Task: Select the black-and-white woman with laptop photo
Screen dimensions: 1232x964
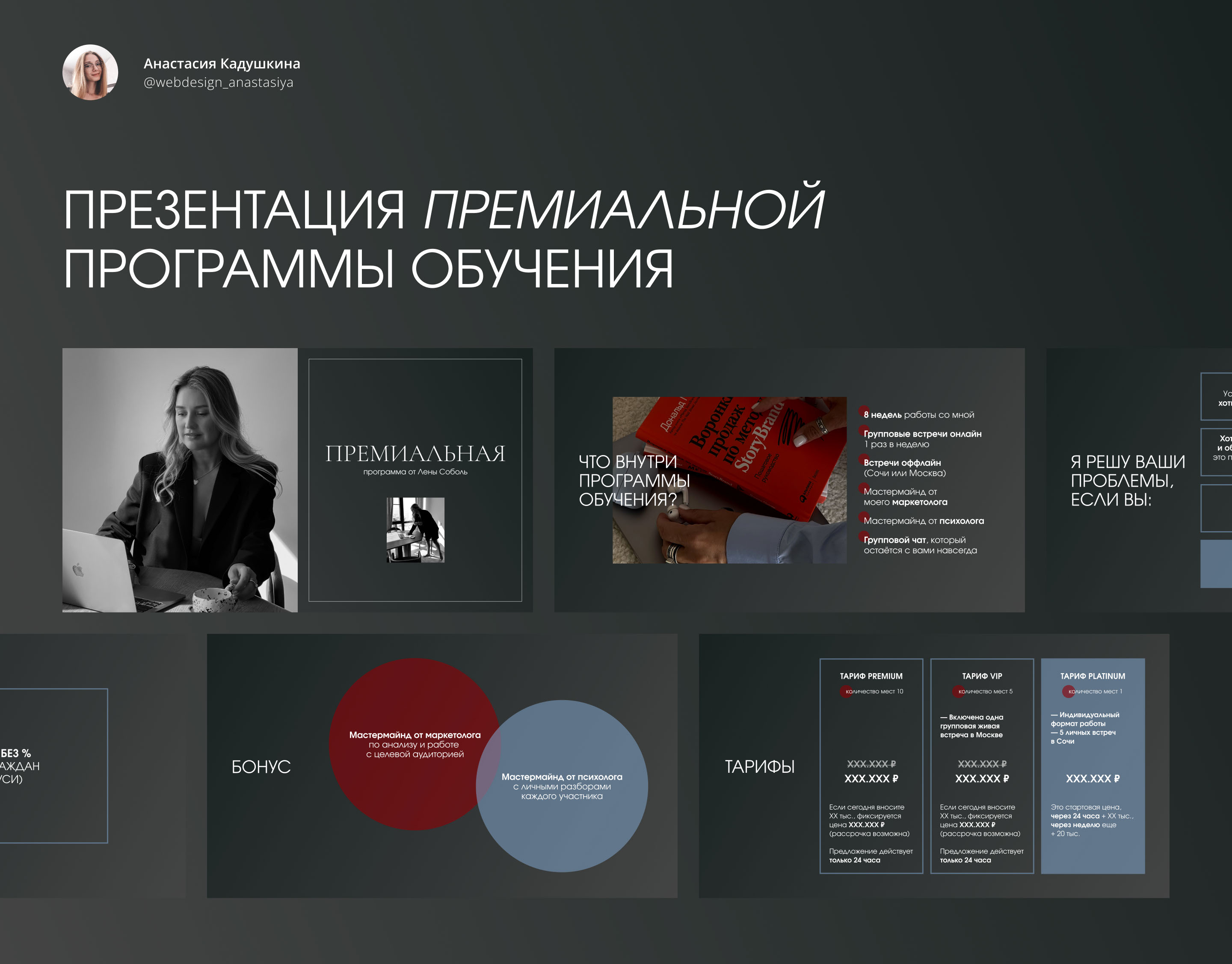Action: [180, 480]
